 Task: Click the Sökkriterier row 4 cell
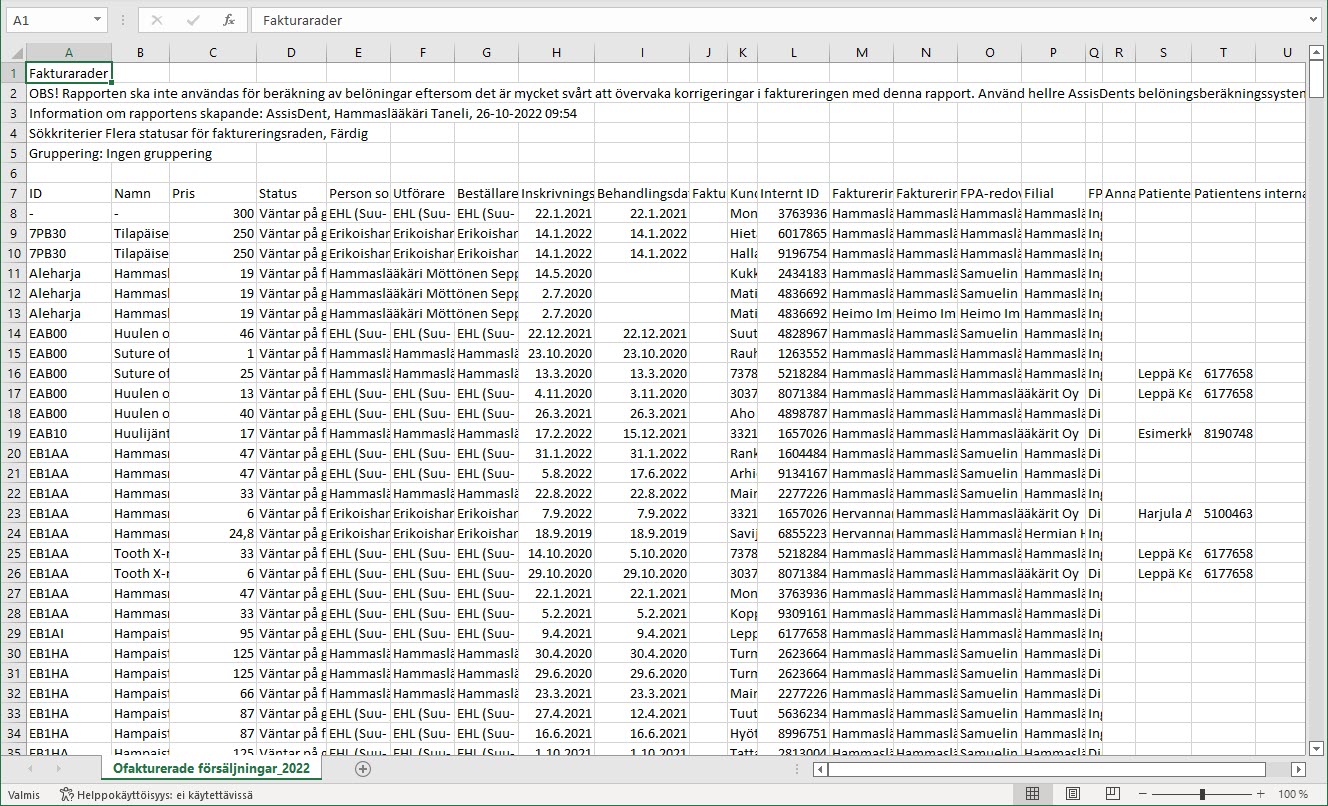[x=197, y=133]
